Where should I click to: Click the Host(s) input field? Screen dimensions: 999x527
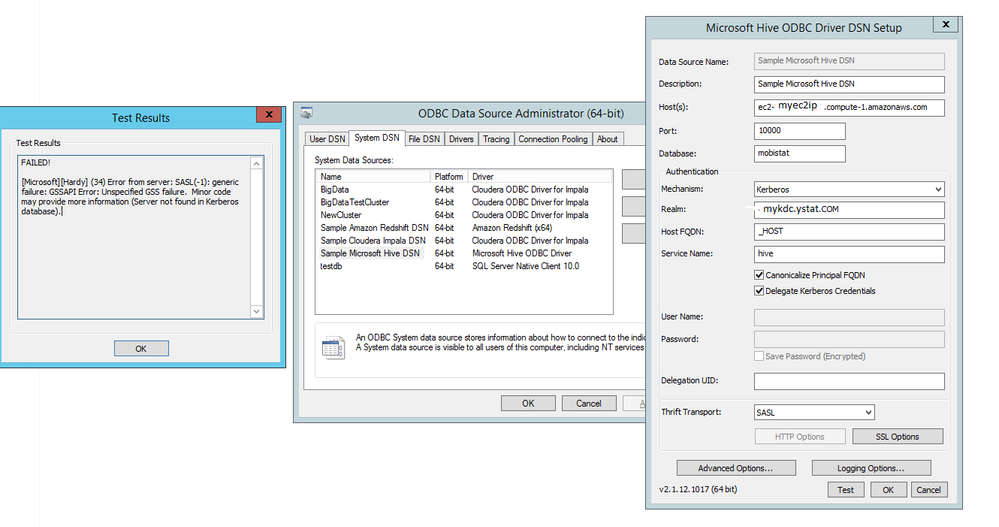pos(849,107)
